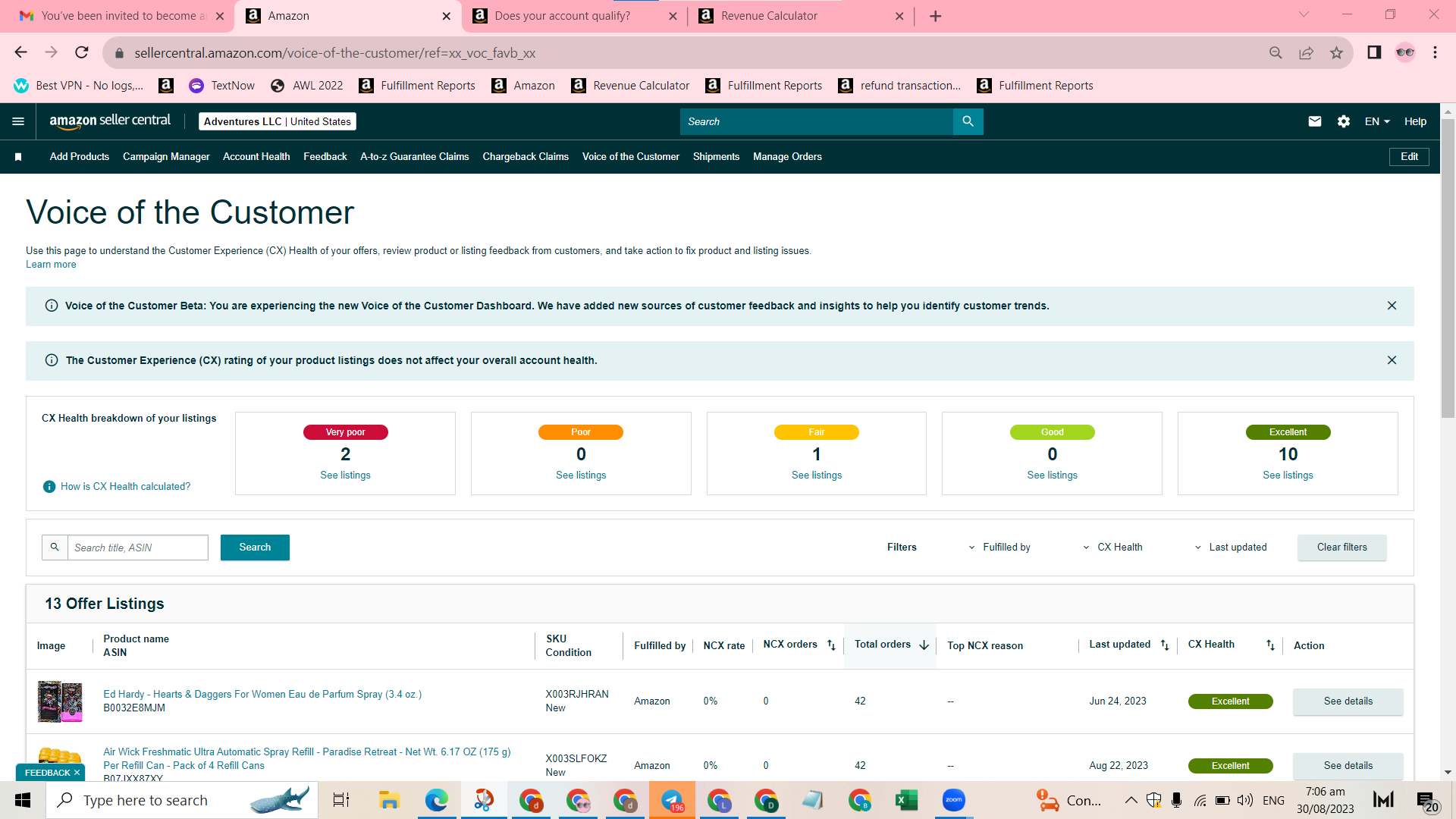The image size is (1456, 819).
Task: Click the Edit button in the nav bar
Action: tap(1409, 157)
